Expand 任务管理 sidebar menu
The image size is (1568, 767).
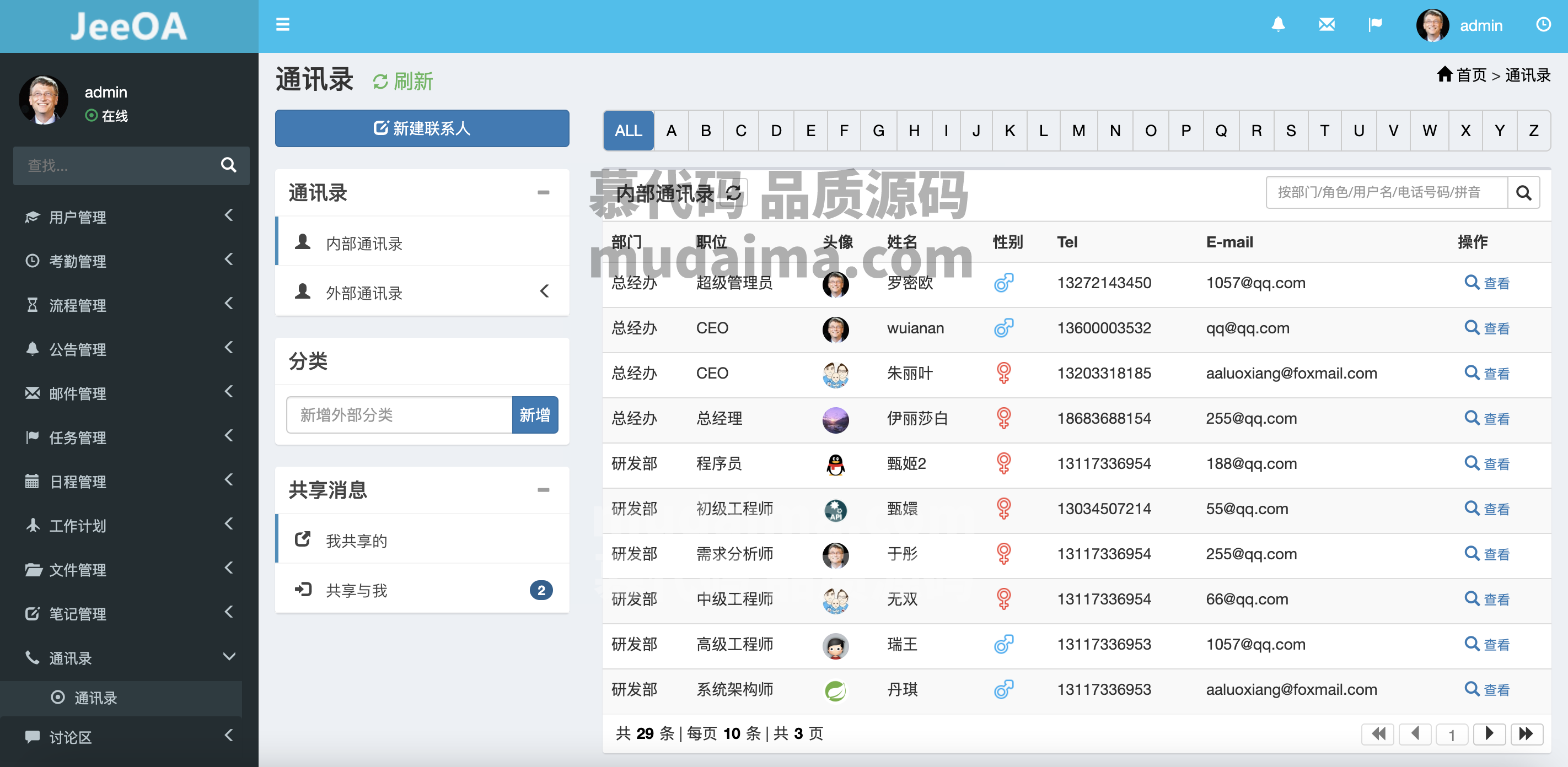(129, 437)
